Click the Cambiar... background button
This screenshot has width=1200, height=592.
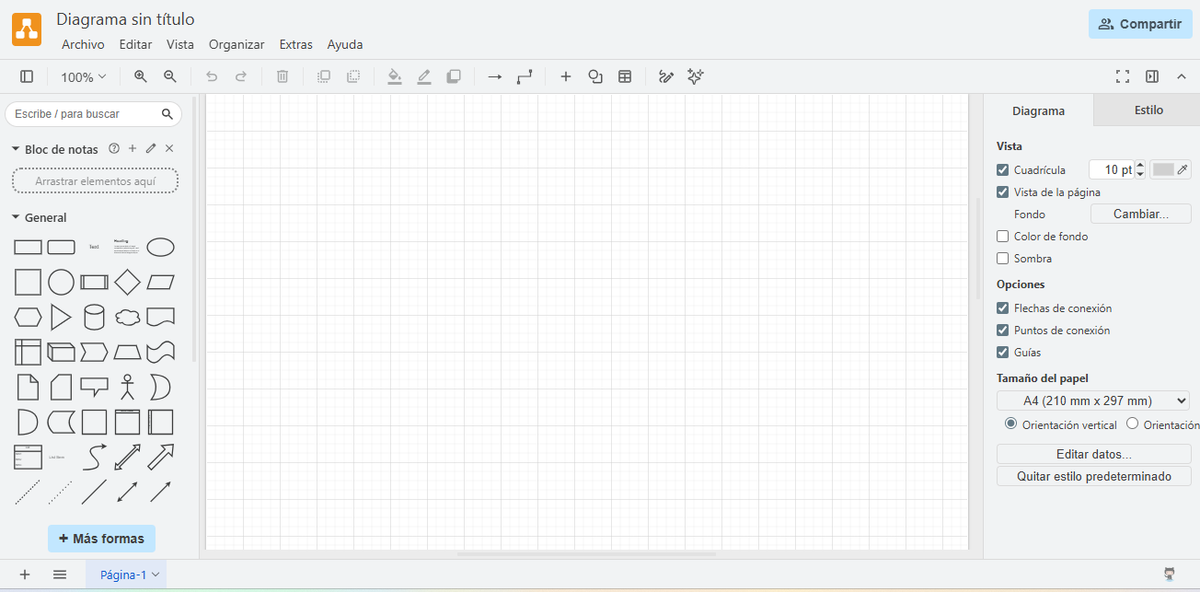pyautogui.click(x=1140, y=214)
